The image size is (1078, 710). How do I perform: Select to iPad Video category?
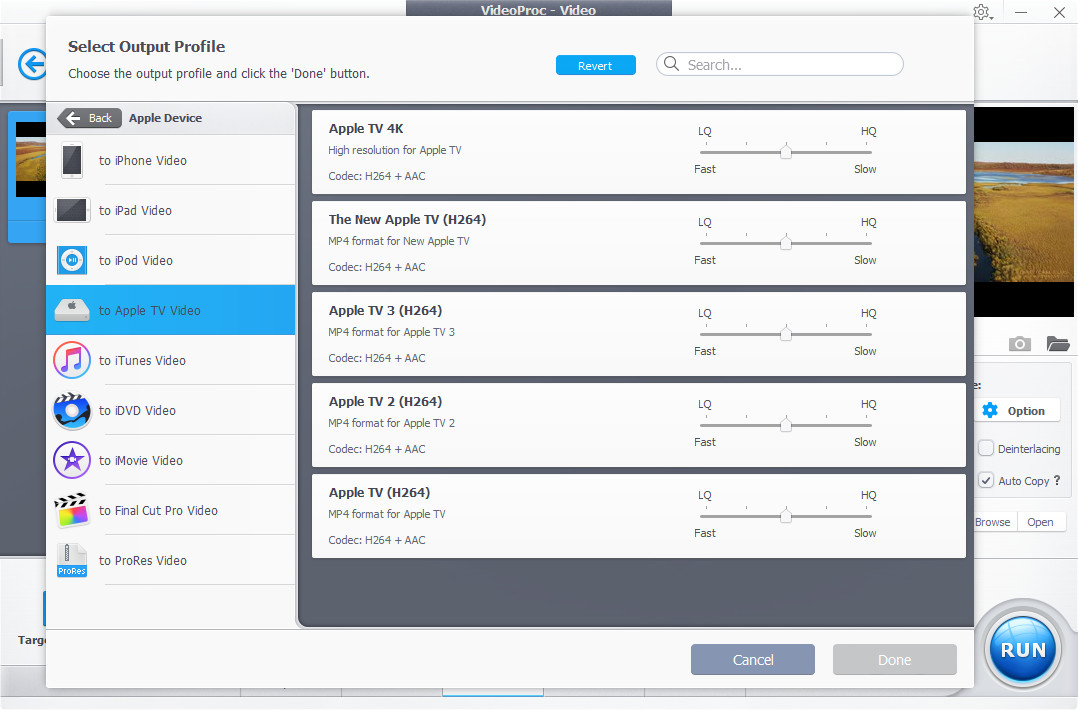pyautogui.click(x=170, y=210)
